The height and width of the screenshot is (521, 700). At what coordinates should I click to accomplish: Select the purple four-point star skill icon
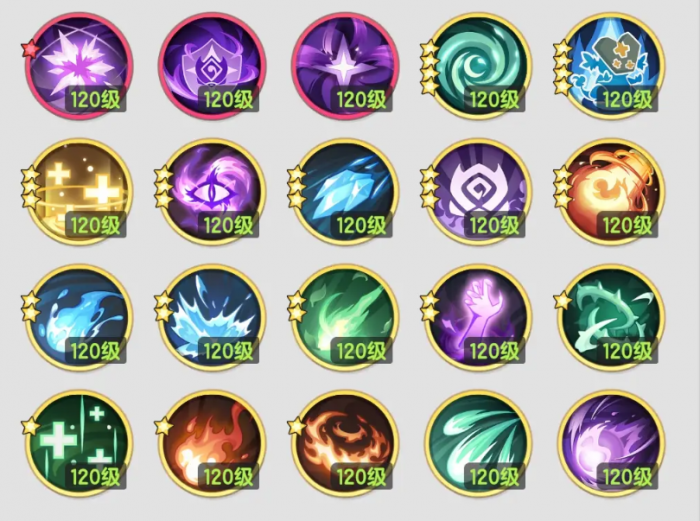345,67
